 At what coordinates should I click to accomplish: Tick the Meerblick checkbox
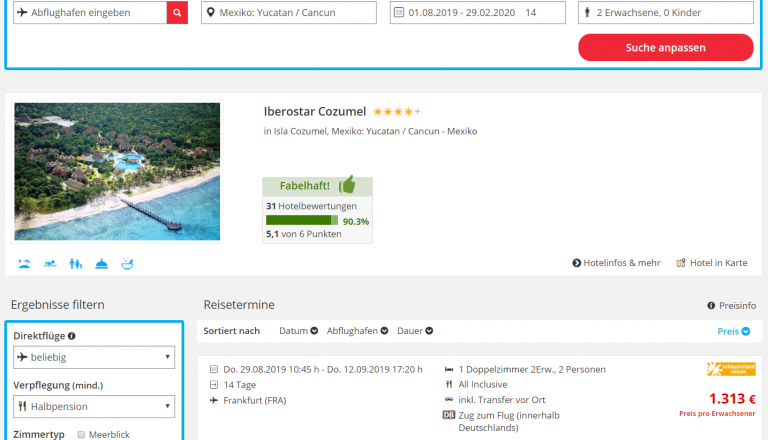pyautogui.click(x=81, y=434)
